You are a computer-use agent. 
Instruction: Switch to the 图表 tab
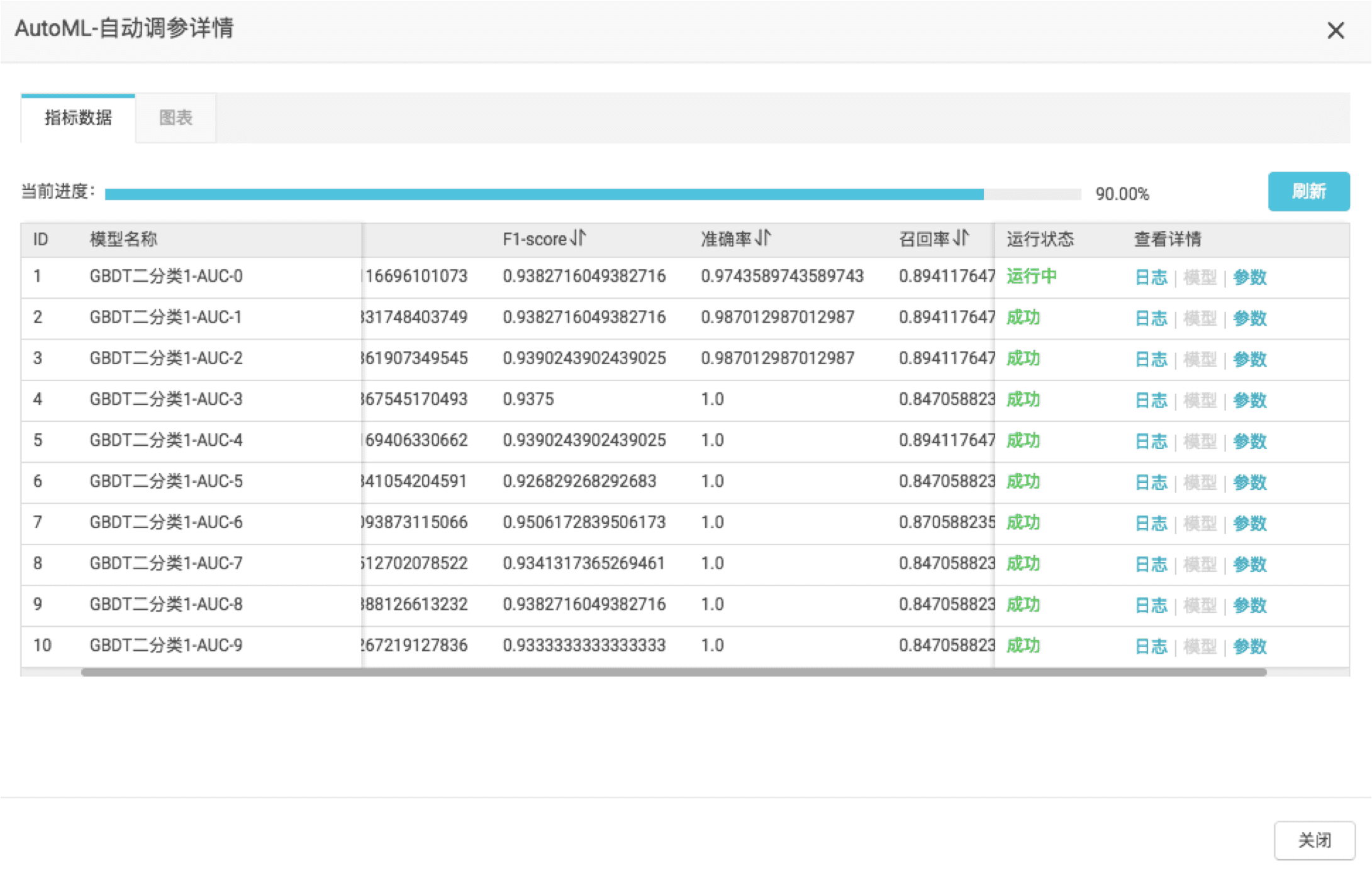(x=176, y=118)
